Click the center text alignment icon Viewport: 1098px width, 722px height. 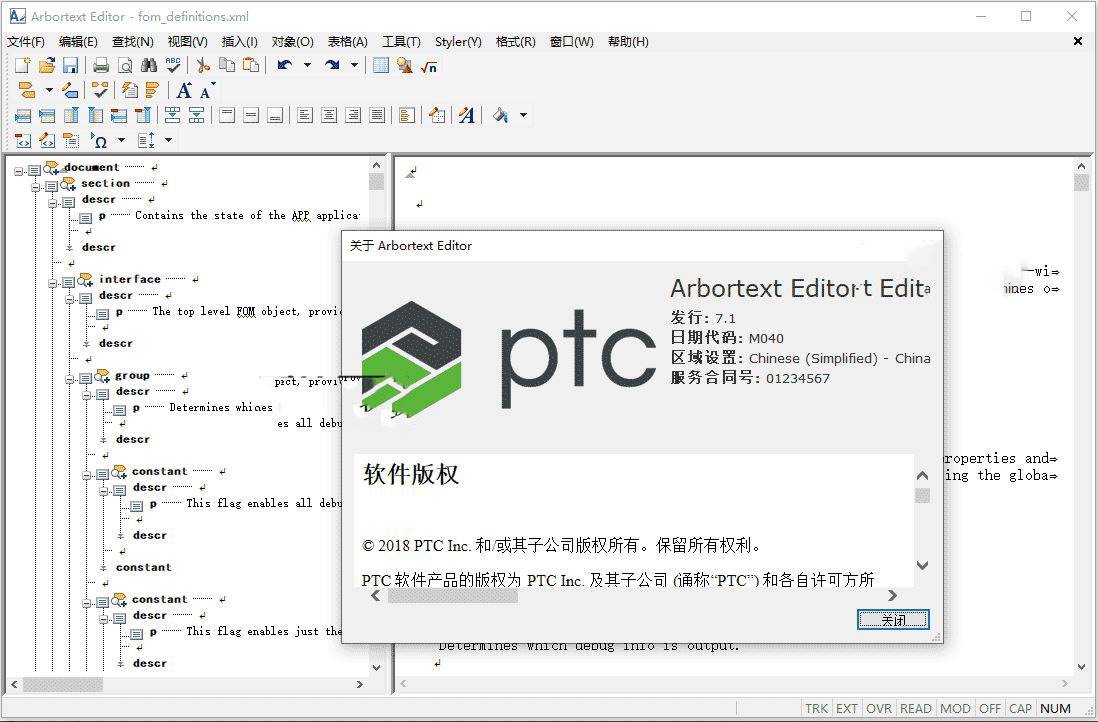(x=329, y=115)
